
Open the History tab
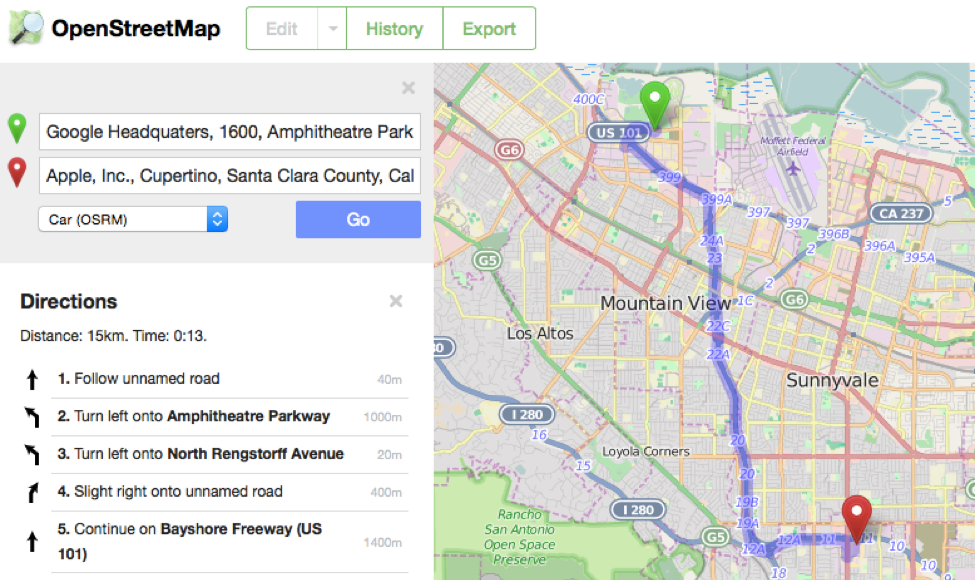coord(394,29)
